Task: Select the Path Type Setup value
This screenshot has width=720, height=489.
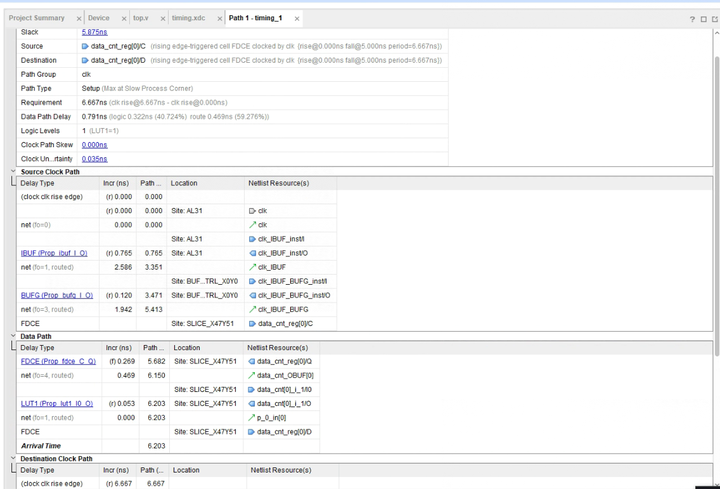Action: [x=90, y=89]
